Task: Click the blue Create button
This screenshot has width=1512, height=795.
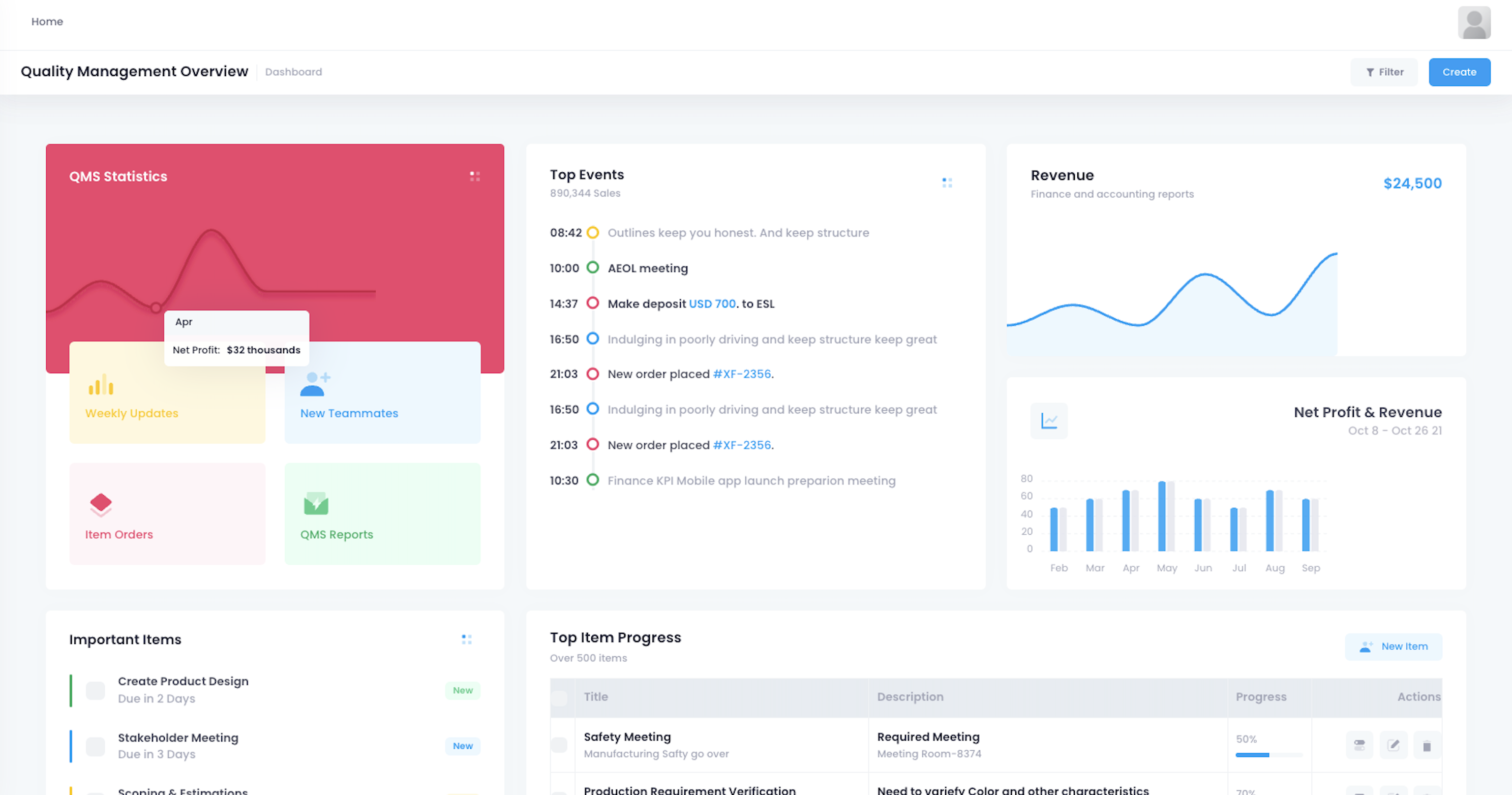Action: point(1459,72)
